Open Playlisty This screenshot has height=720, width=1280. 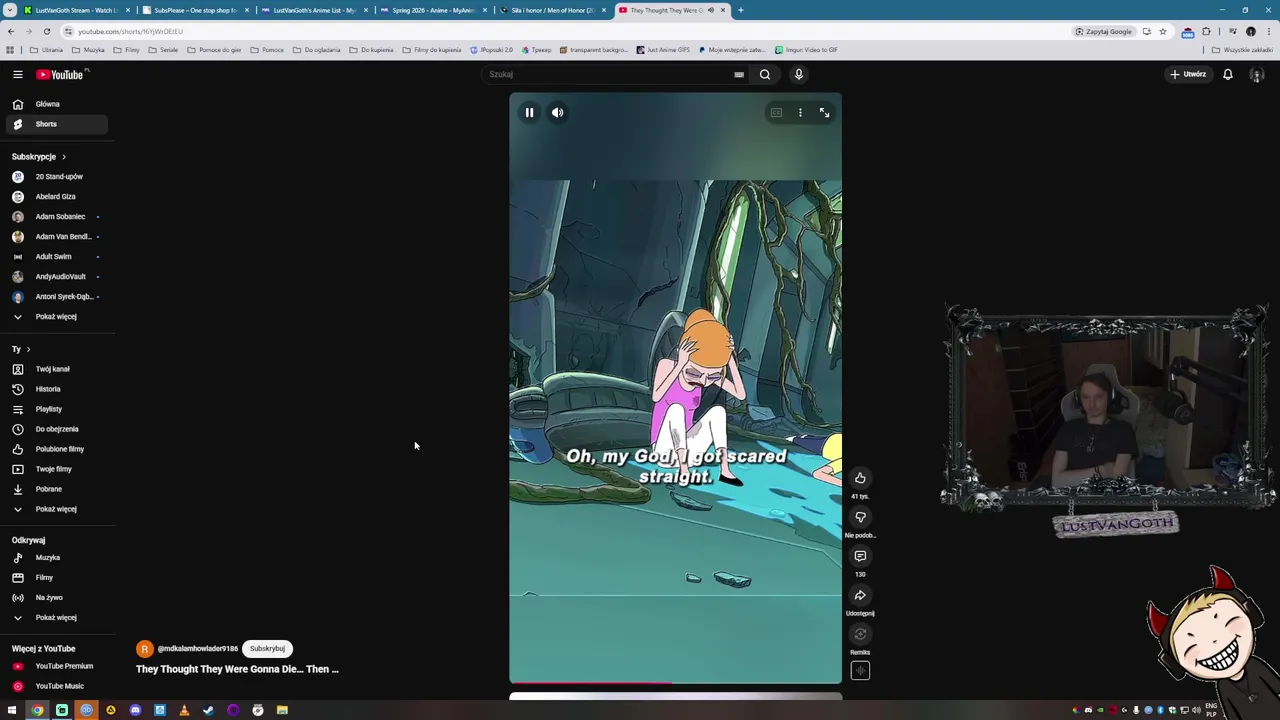tap(55, 409)
